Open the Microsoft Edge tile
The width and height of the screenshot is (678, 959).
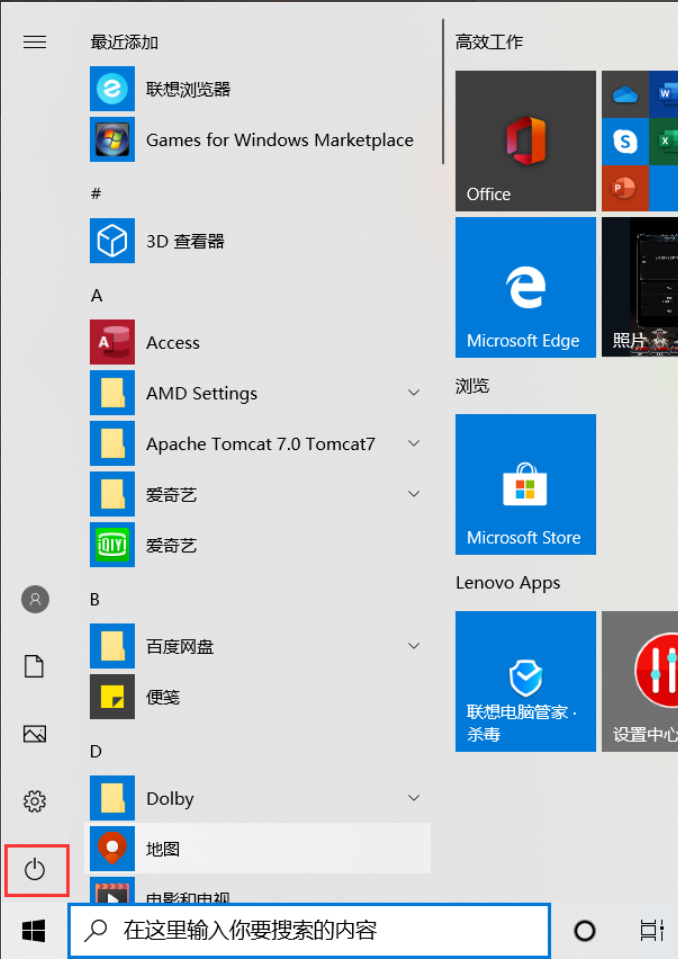click(525, 287)
